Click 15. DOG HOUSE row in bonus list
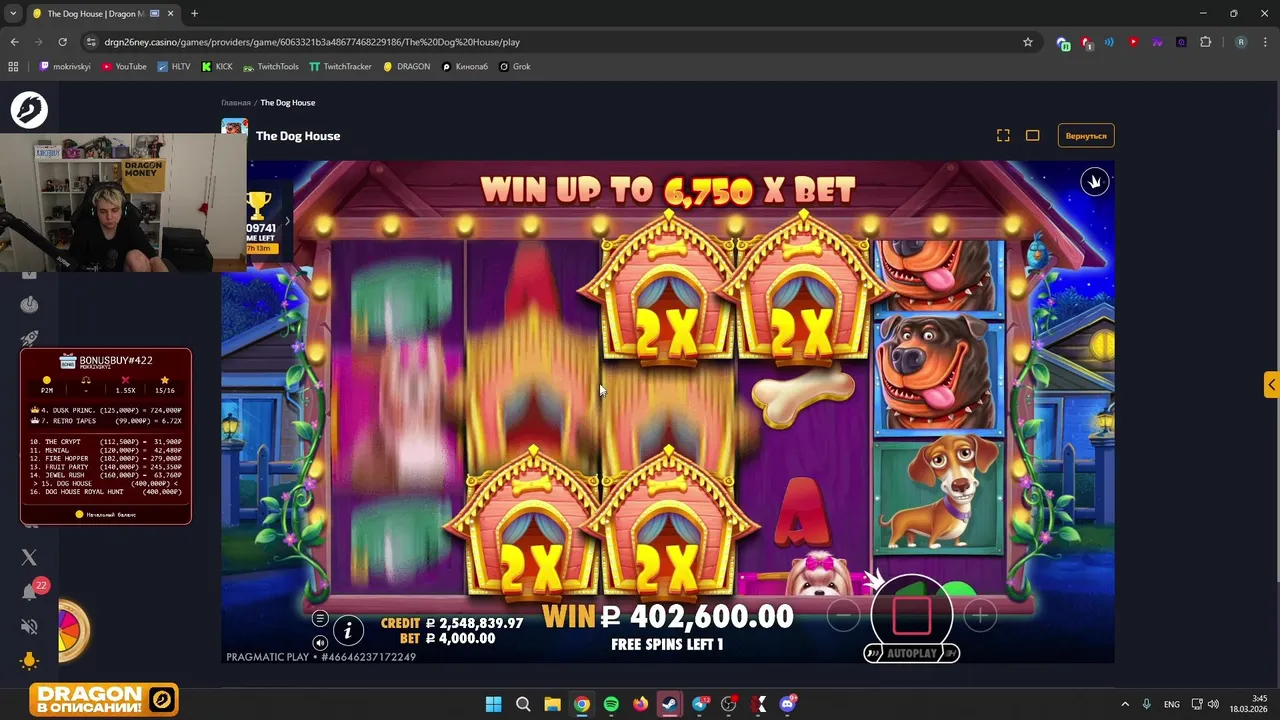This screenshot has width=1280, height=720. [x=106, y=483]
